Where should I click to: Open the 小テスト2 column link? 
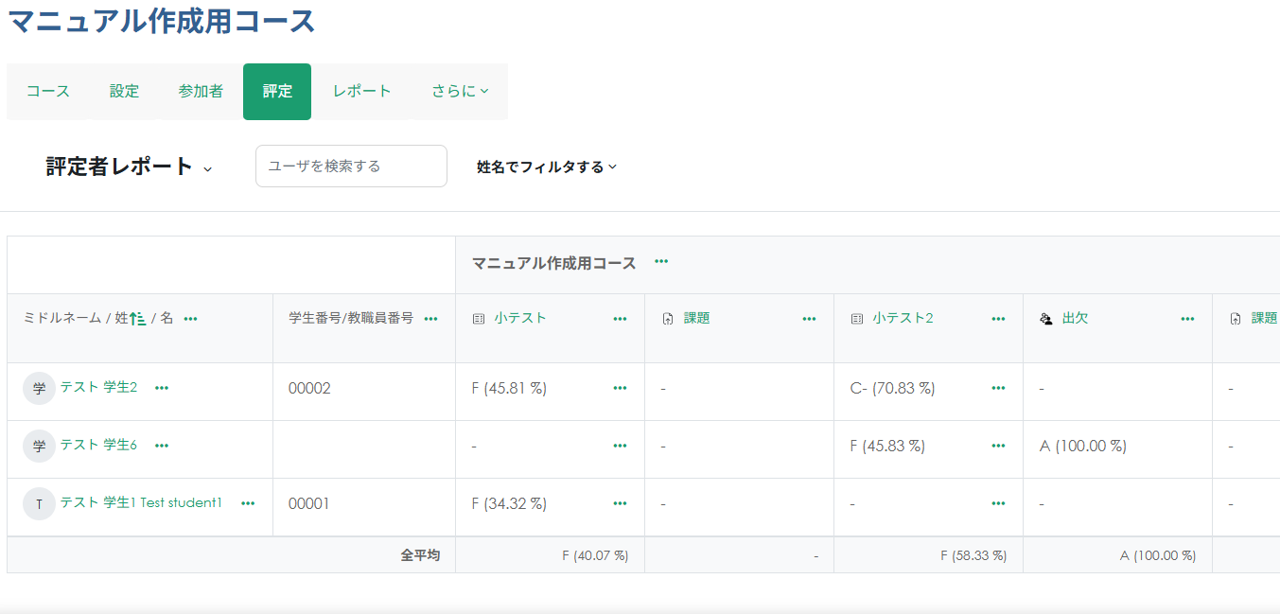click(x=902, y=318)
